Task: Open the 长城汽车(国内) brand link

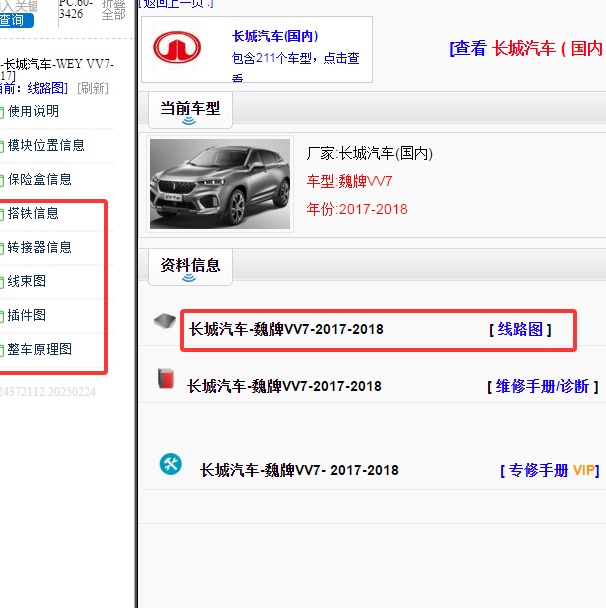Action: tap(275, 36)
